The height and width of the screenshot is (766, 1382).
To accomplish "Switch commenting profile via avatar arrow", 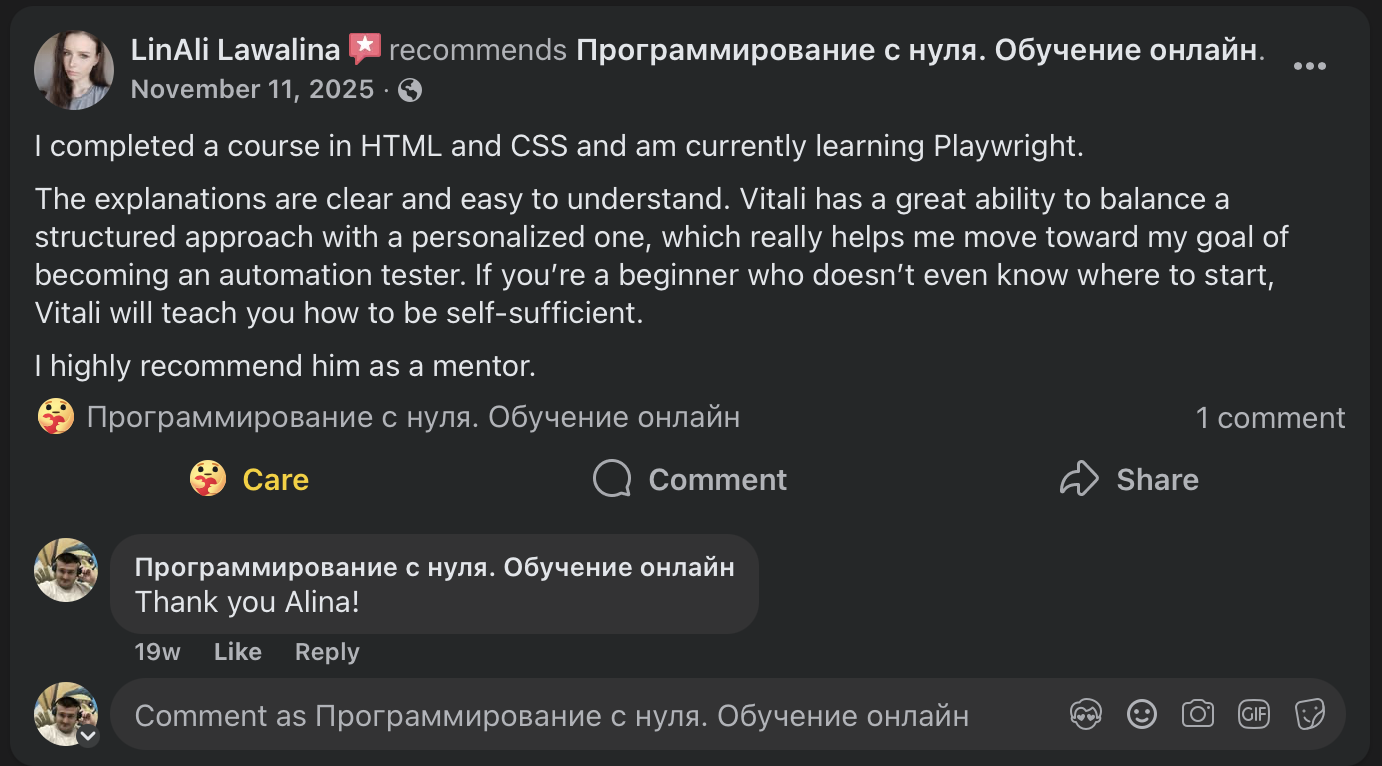I will [88, 737].
